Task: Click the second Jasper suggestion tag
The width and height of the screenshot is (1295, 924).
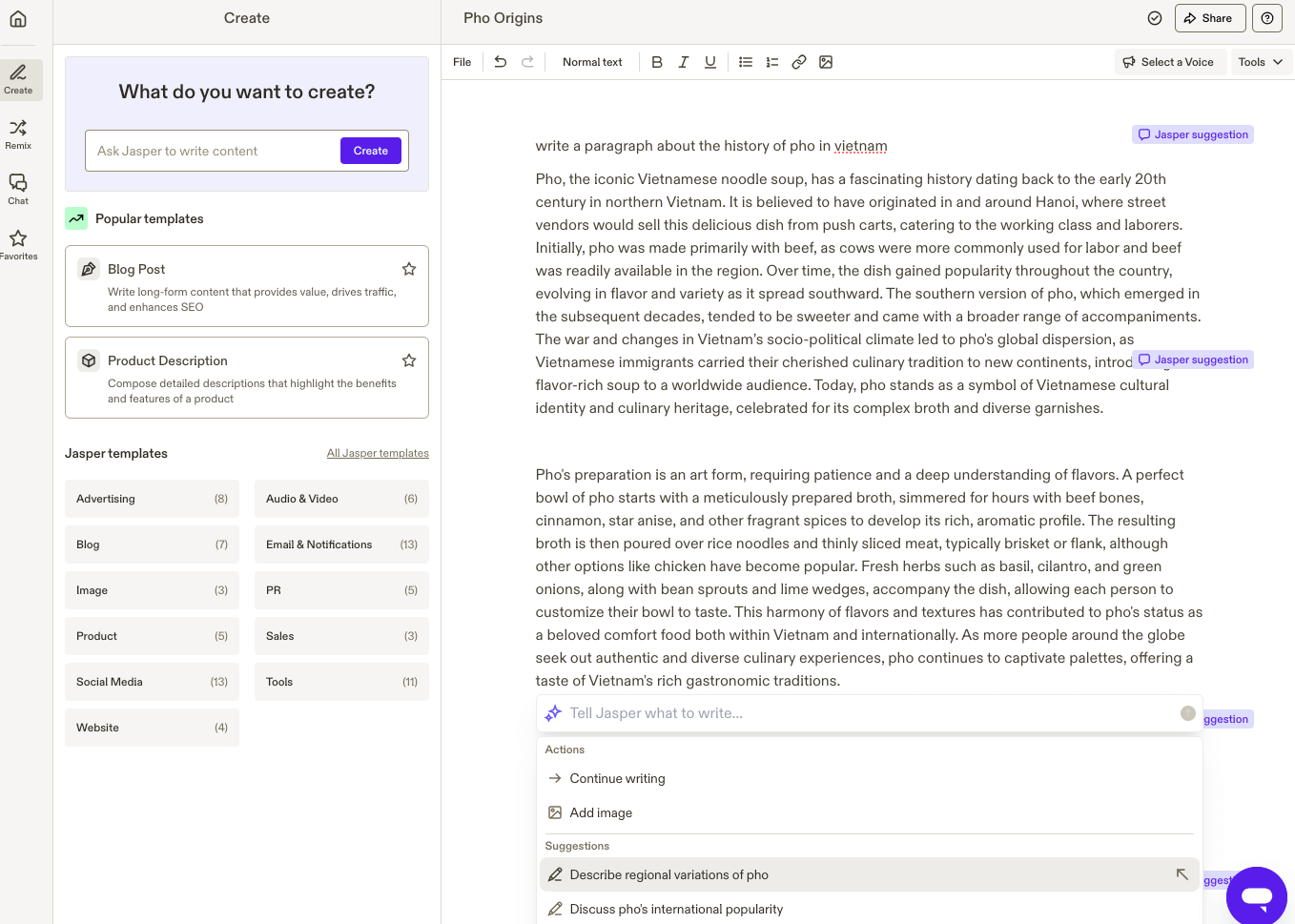Action: [x=1193, y=359]
